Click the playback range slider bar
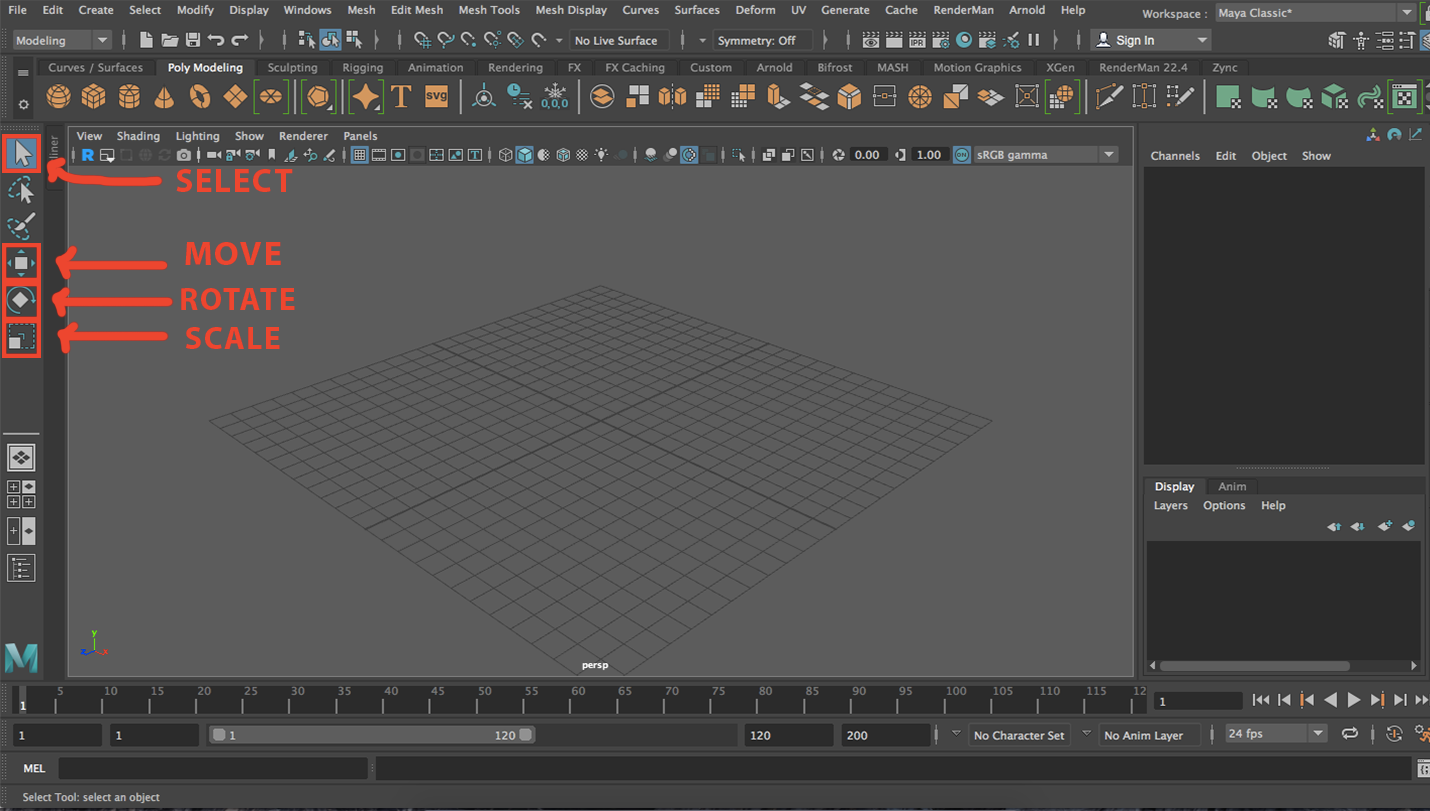 coord(372,735)
